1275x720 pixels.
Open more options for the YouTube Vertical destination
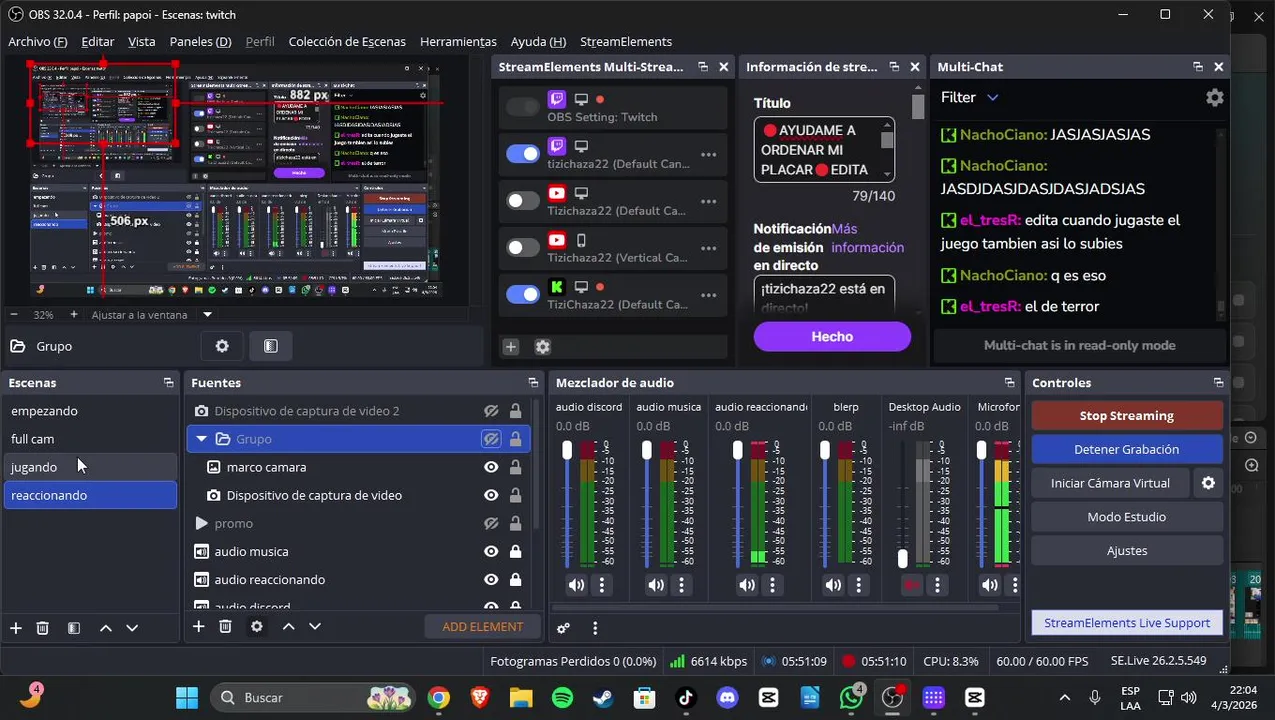tap(708, 248)
